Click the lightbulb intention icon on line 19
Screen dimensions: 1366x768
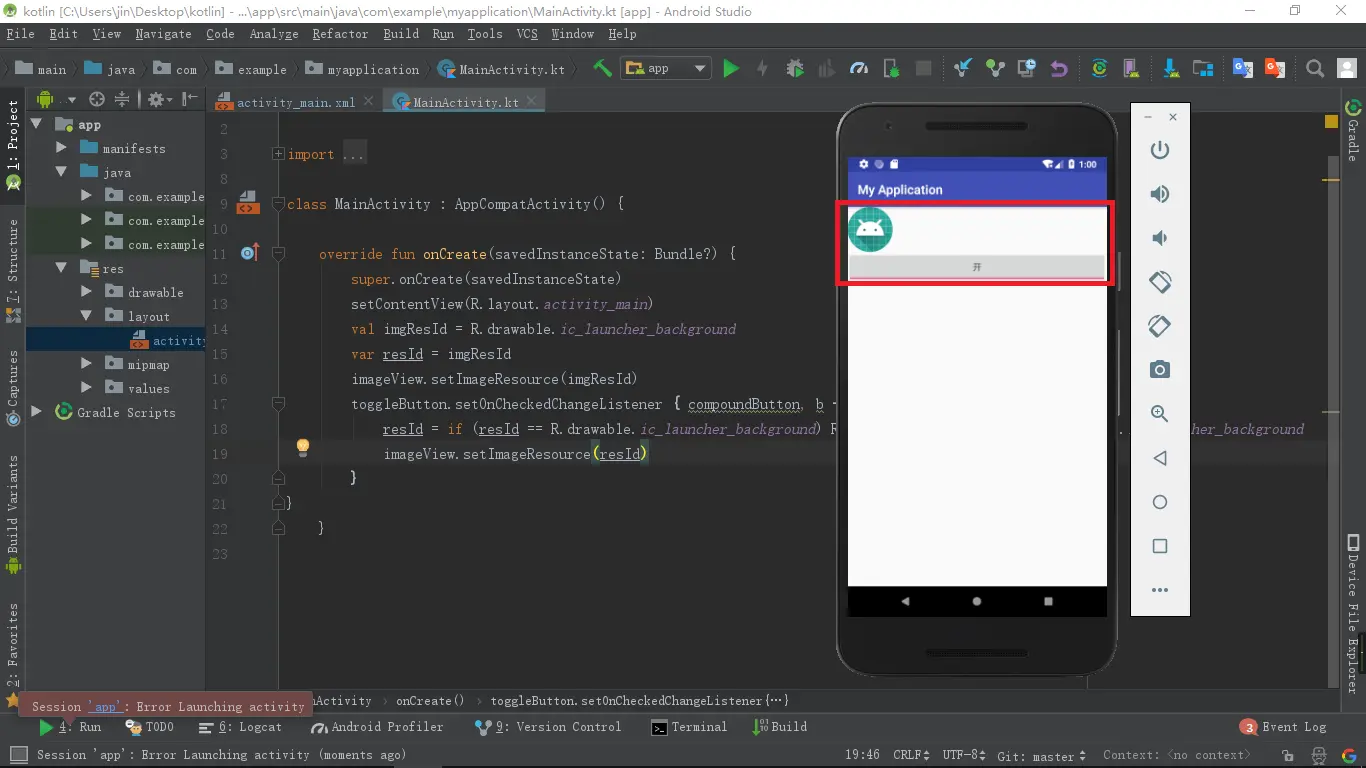(x=303, y=448)
